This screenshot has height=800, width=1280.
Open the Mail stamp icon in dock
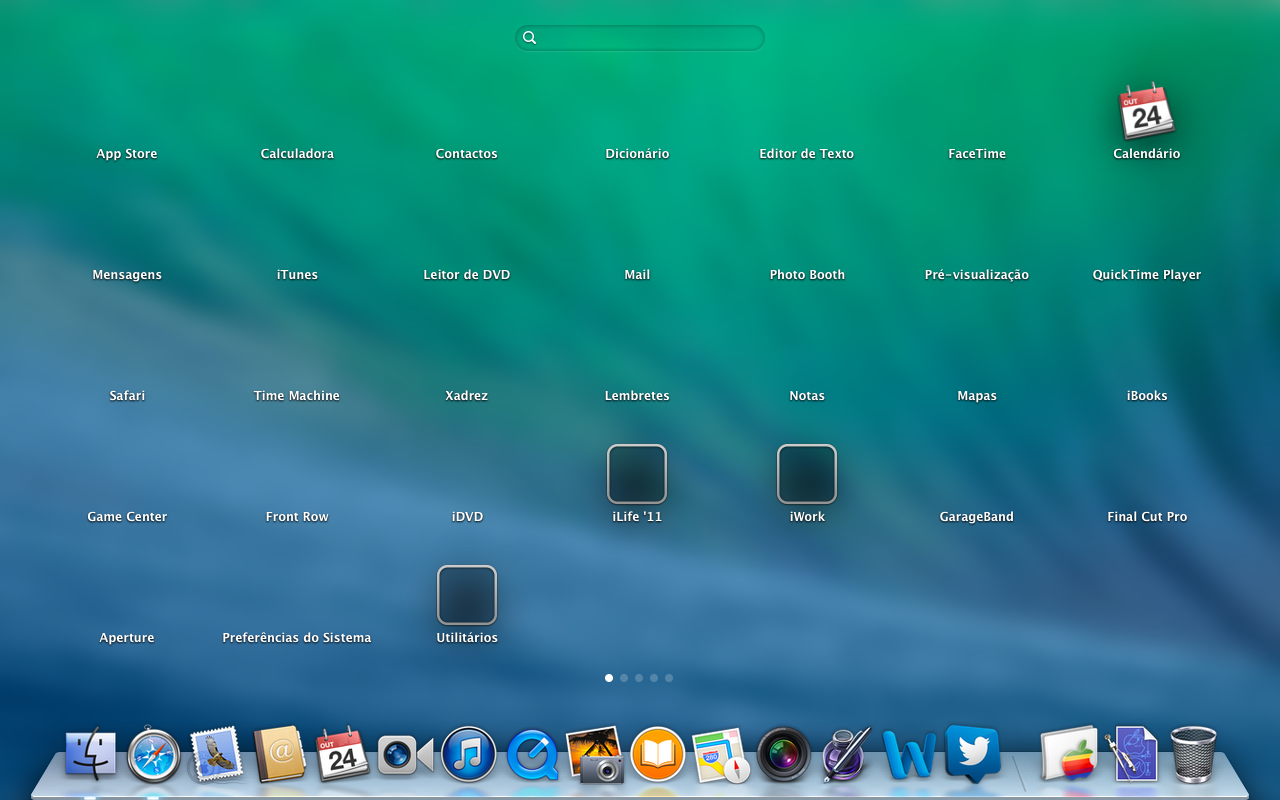(217, 755)
